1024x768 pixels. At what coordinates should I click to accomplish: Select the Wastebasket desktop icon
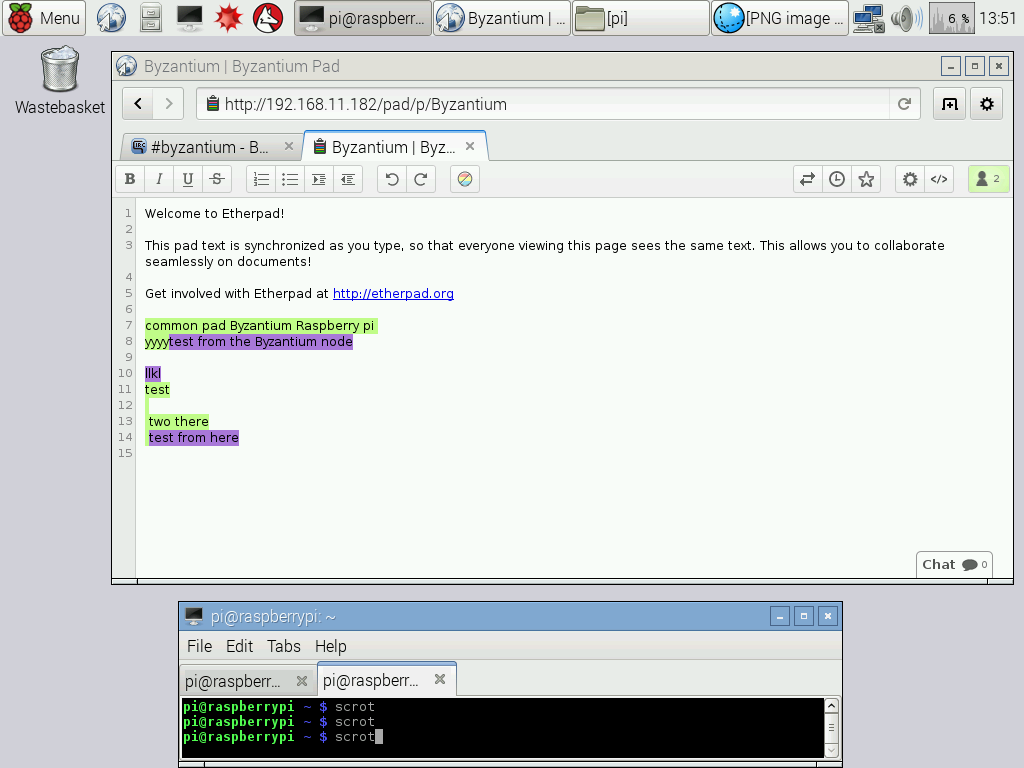tap(59, 81)
